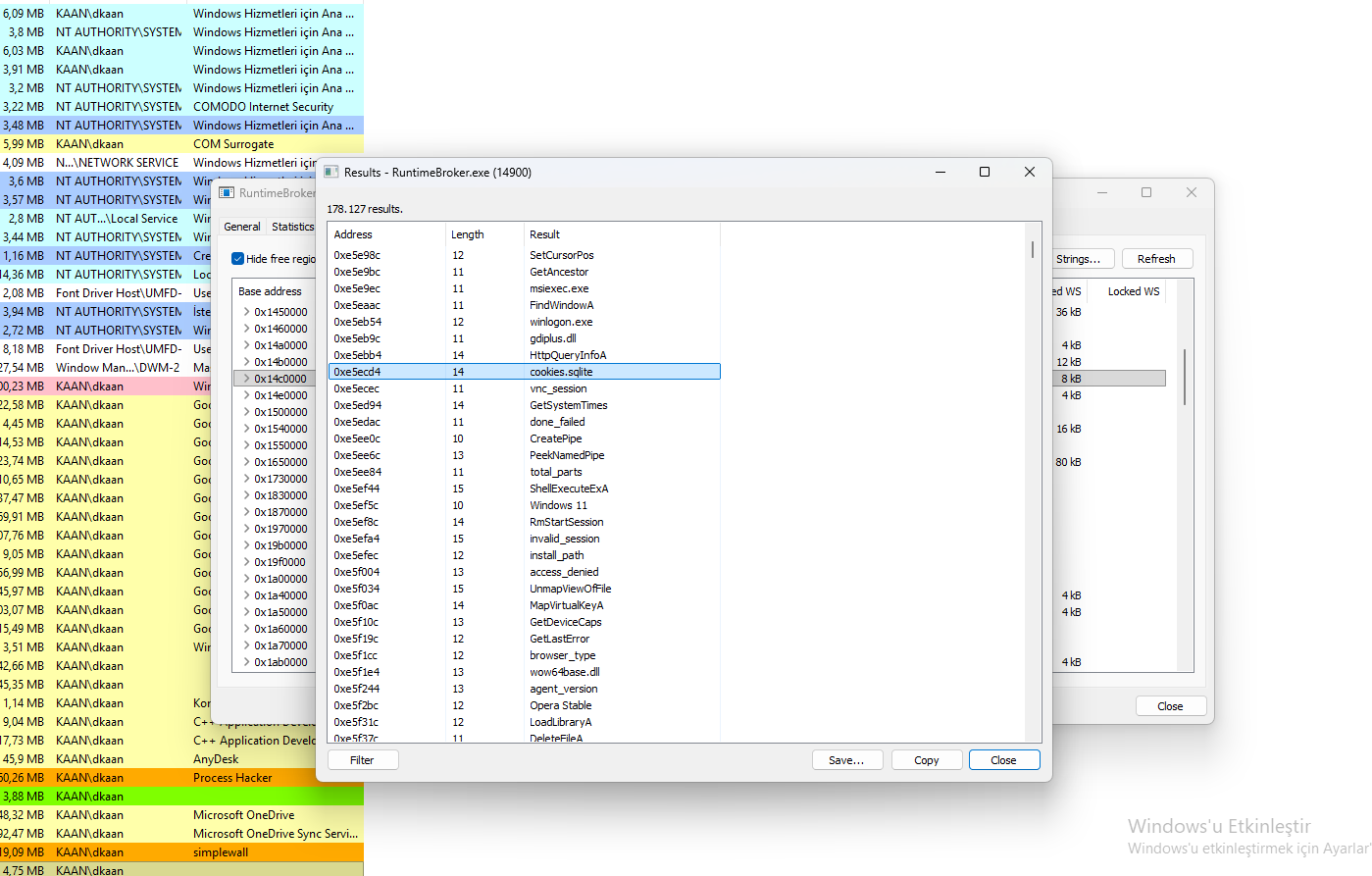Expand the 0x1460000 base address row
1372x876 pixels.
point(246,329)
